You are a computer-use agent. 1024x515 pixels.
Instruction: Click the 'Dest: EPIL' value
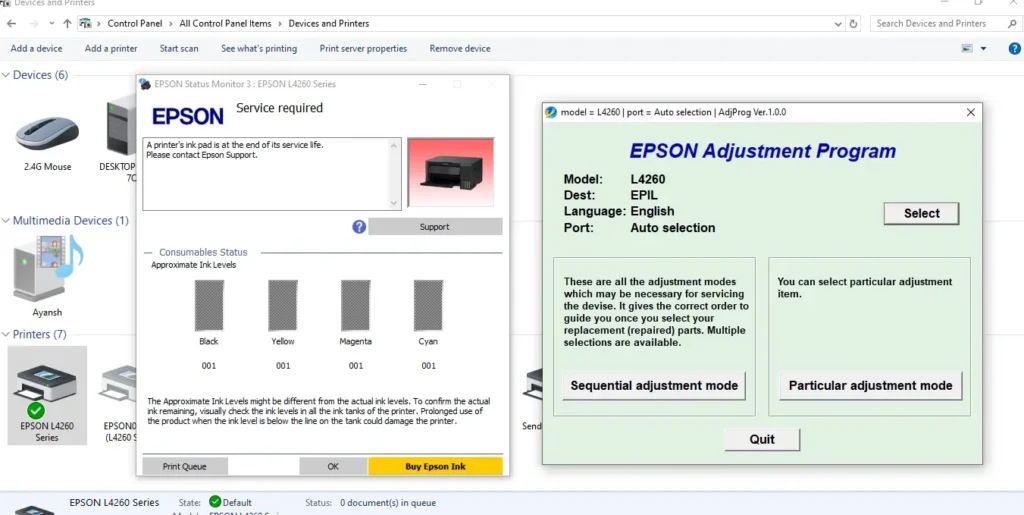pyautogui.click(x=644, y=195)
